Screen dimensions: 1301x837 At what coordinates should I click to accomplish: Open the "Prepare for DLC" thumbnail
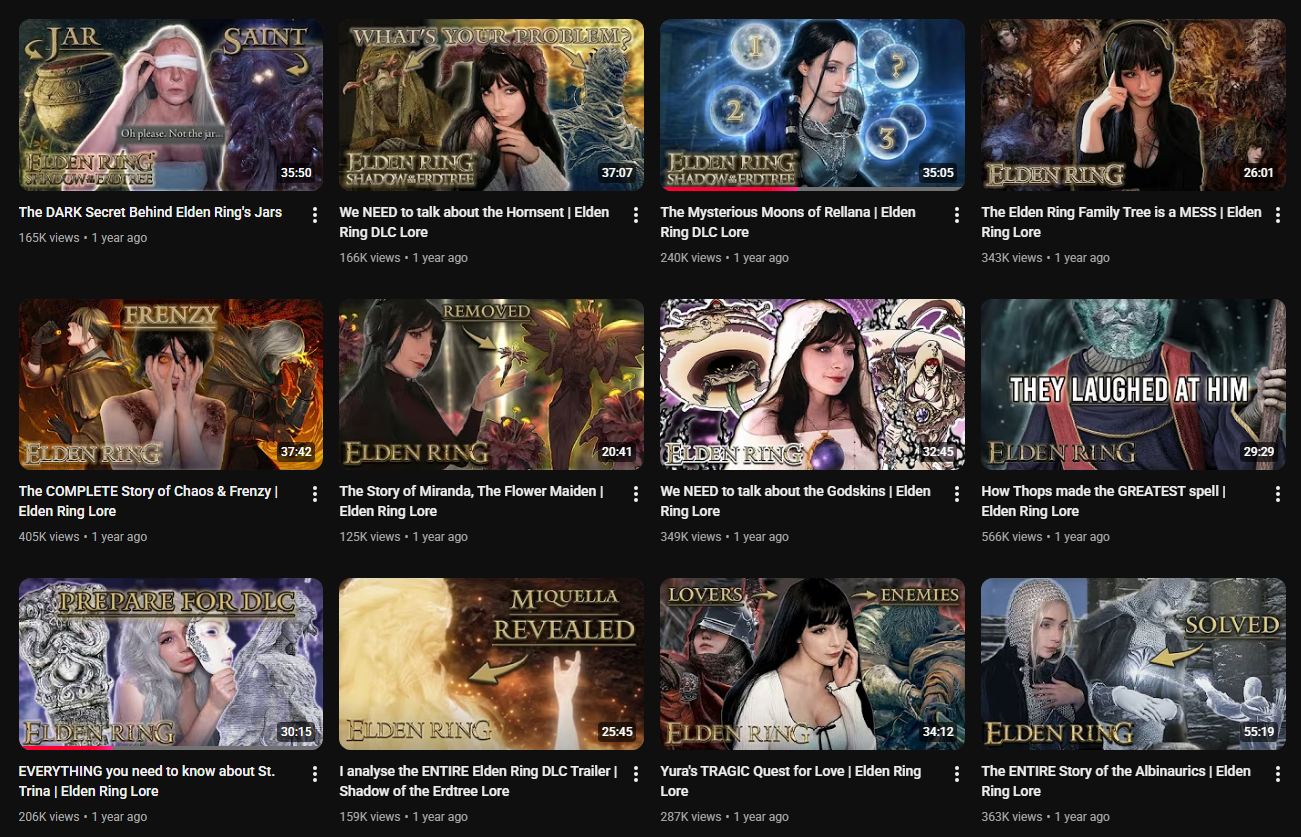(x=171, y=664)
